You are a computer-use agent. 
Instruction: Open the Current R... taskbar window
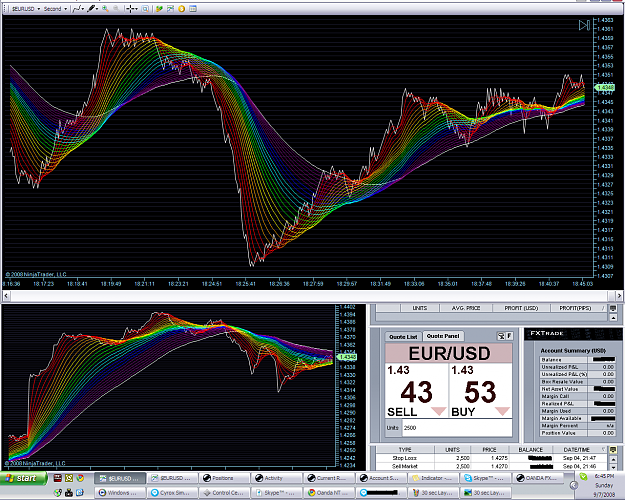coord(329,478)
